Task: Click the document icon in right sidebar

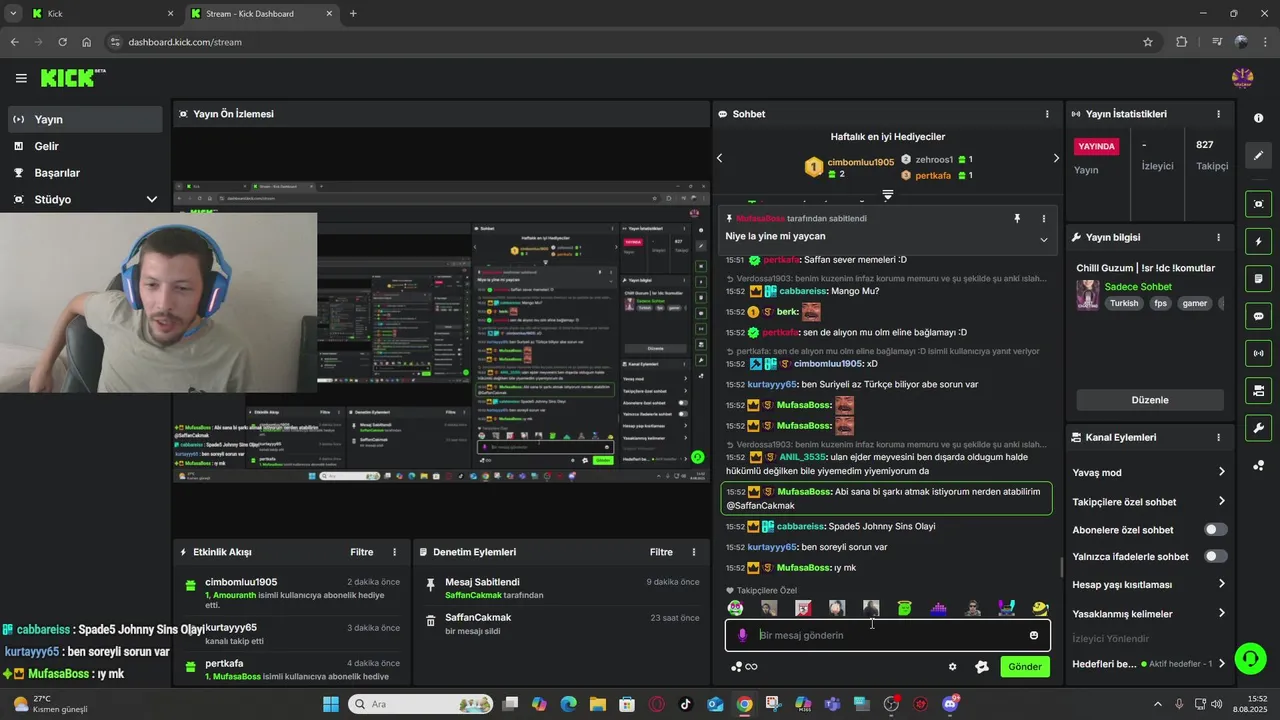Action: click(1258, 279)
